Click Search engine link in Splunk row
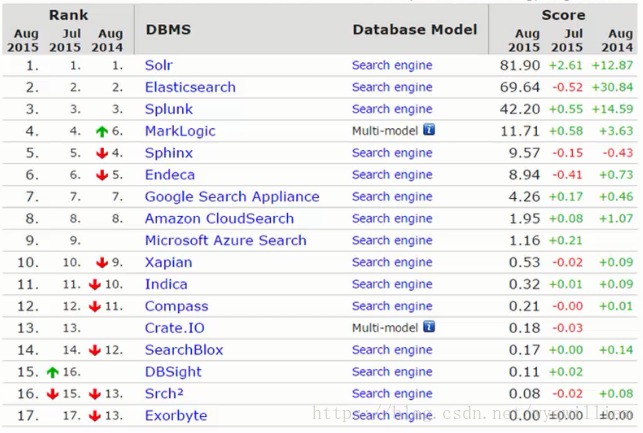Image resolution: width=643 pixels, height=433 pixels. pyautogui.click(x=392, y=109)
